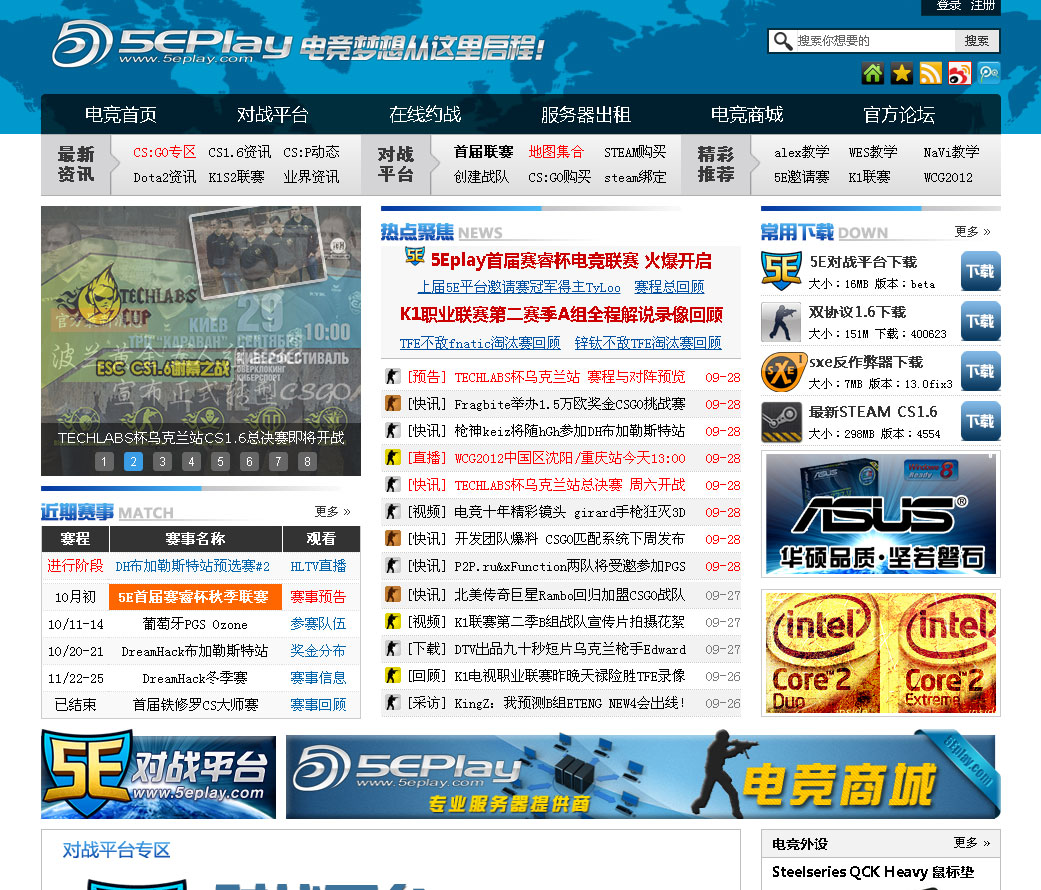Click the gold star favorites icon
This screenshot has width=1041, height=890.
point(902,73)
